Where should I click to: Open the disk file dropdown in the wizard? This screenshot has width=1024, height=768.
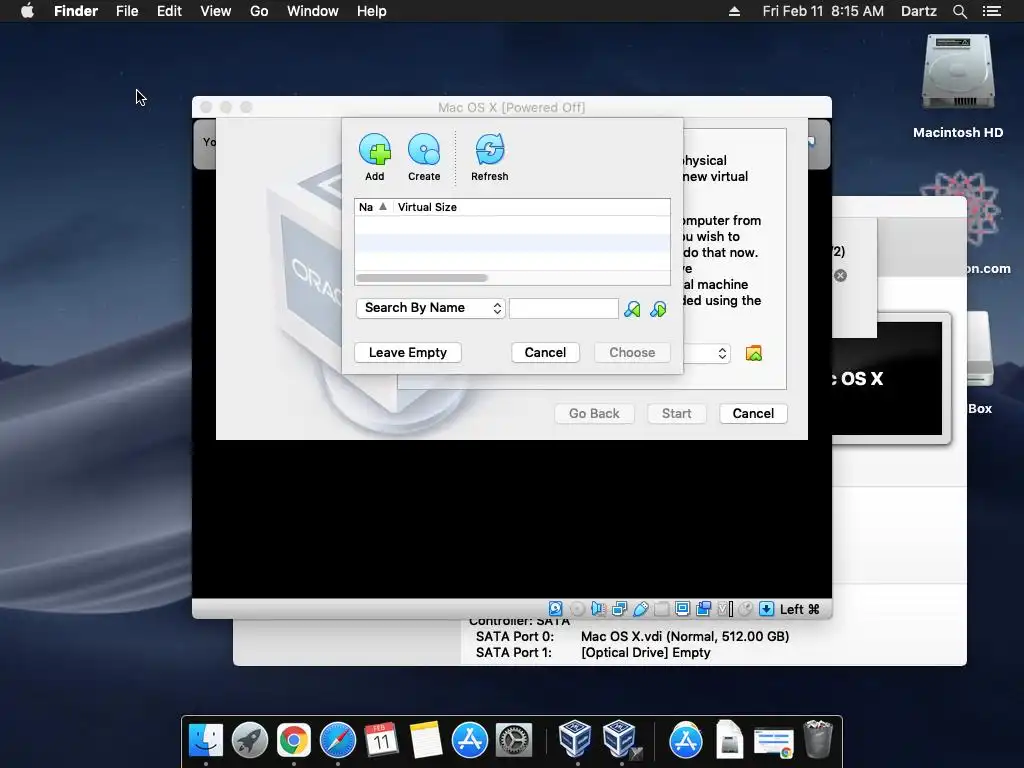tap(707, 353)
